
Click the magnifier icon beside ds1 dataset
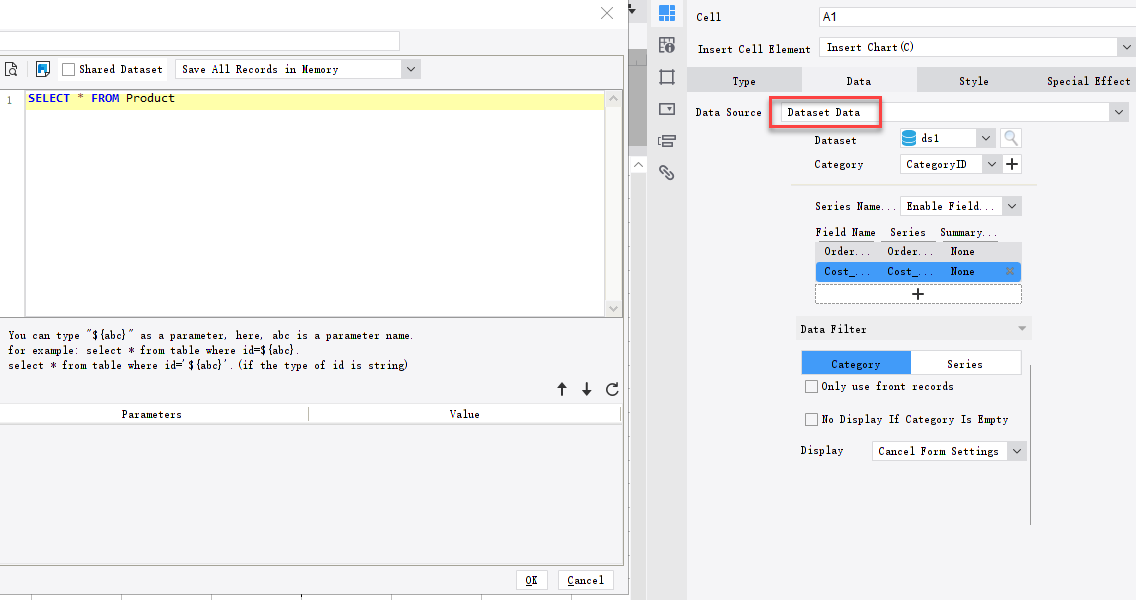pyautogui.click(x=1011, y=138)
